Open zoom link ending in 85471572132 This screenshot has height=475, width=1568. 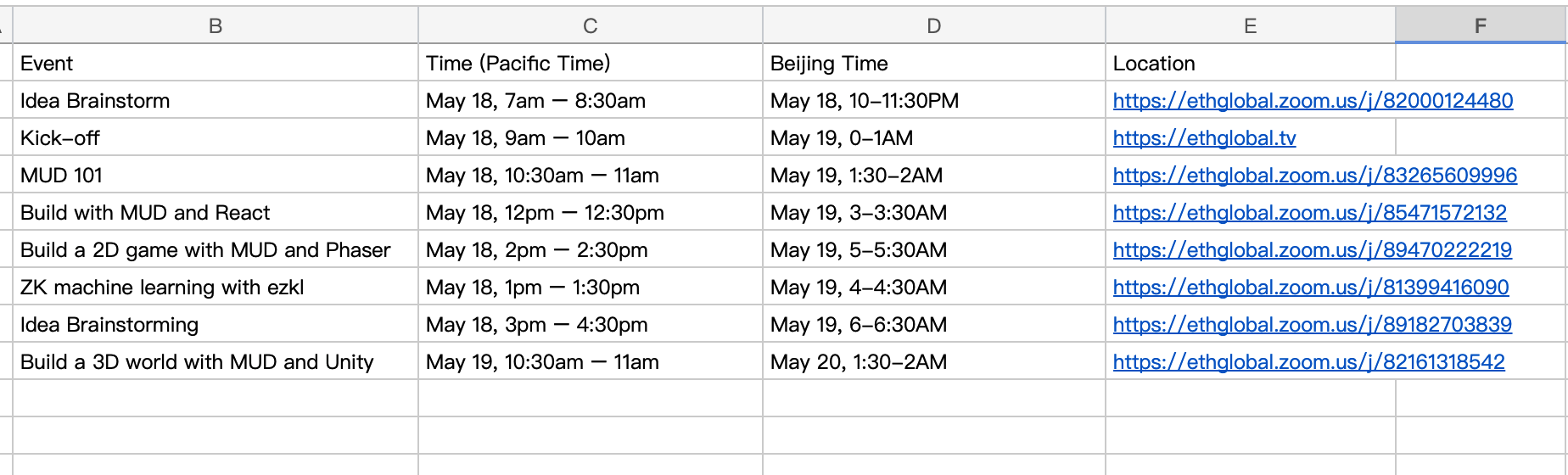click(1309, 213)
